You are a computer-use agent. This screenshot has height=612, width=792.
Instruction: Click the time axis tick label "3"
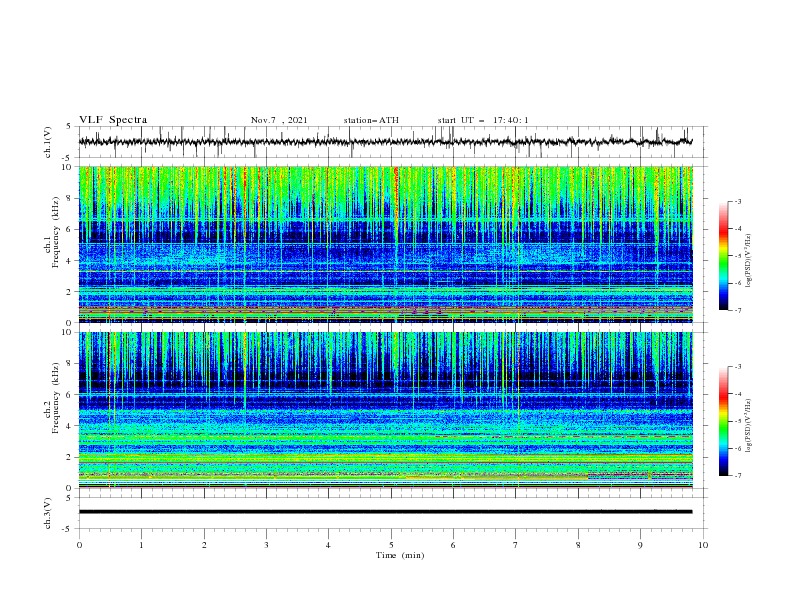[266, 545]
